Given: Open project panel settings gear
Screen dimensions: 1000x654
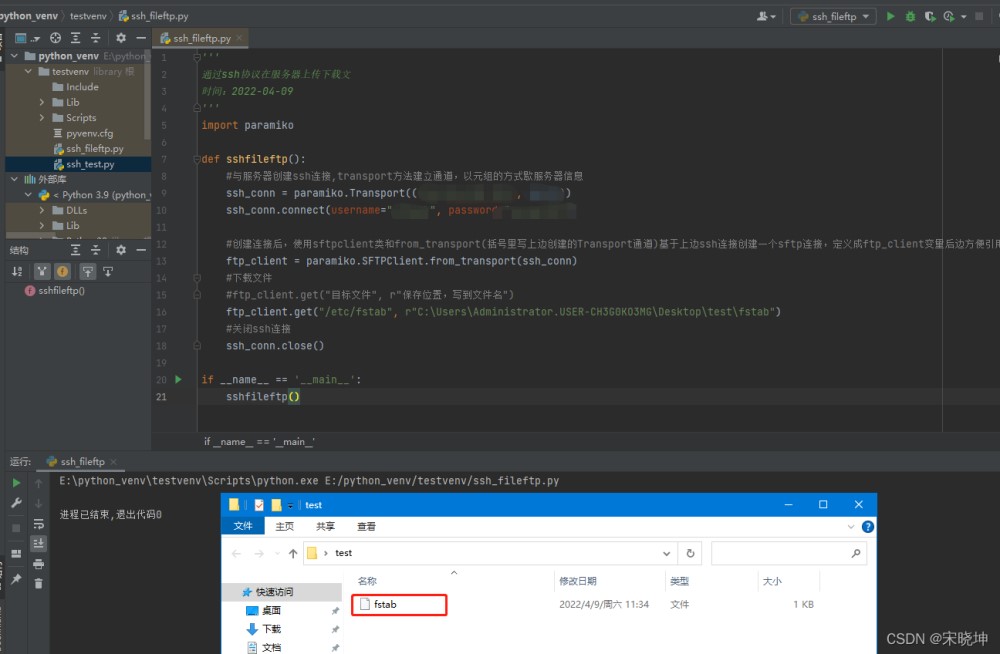Looking at the screenshot, I should tap(121, 38).
